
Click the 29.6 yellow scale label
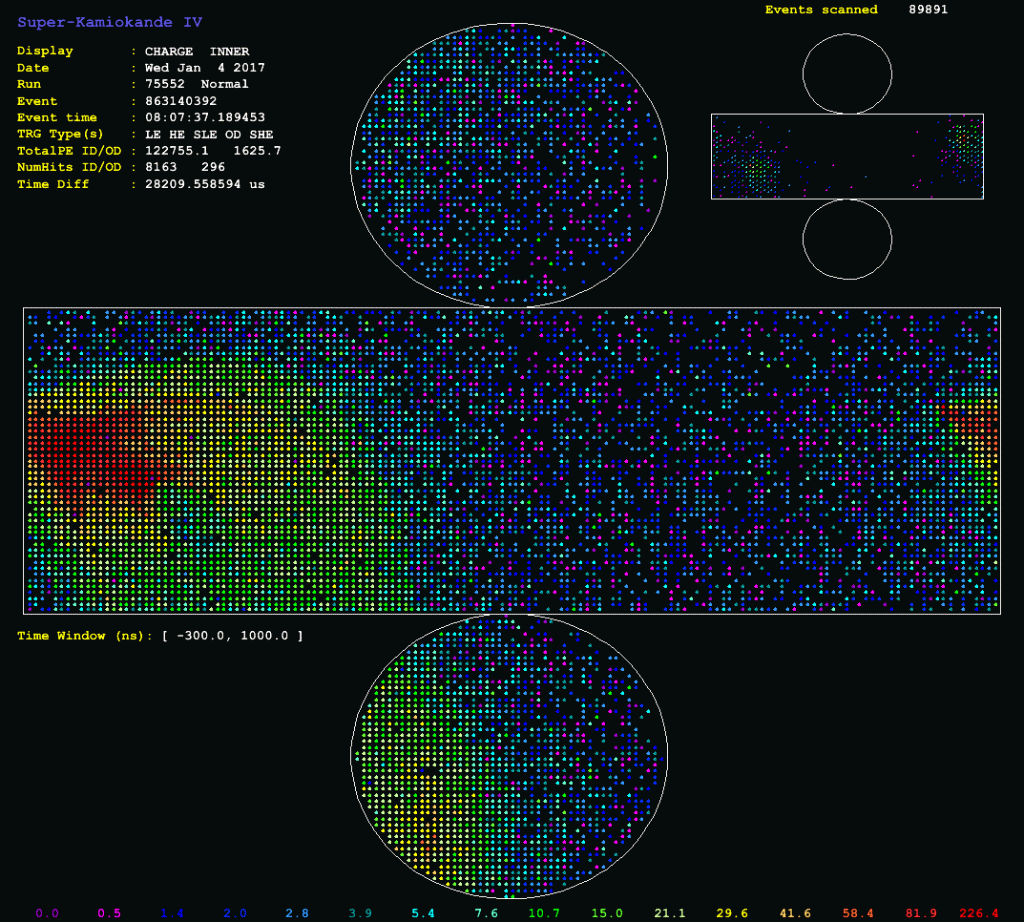click(x=732, y=913)
